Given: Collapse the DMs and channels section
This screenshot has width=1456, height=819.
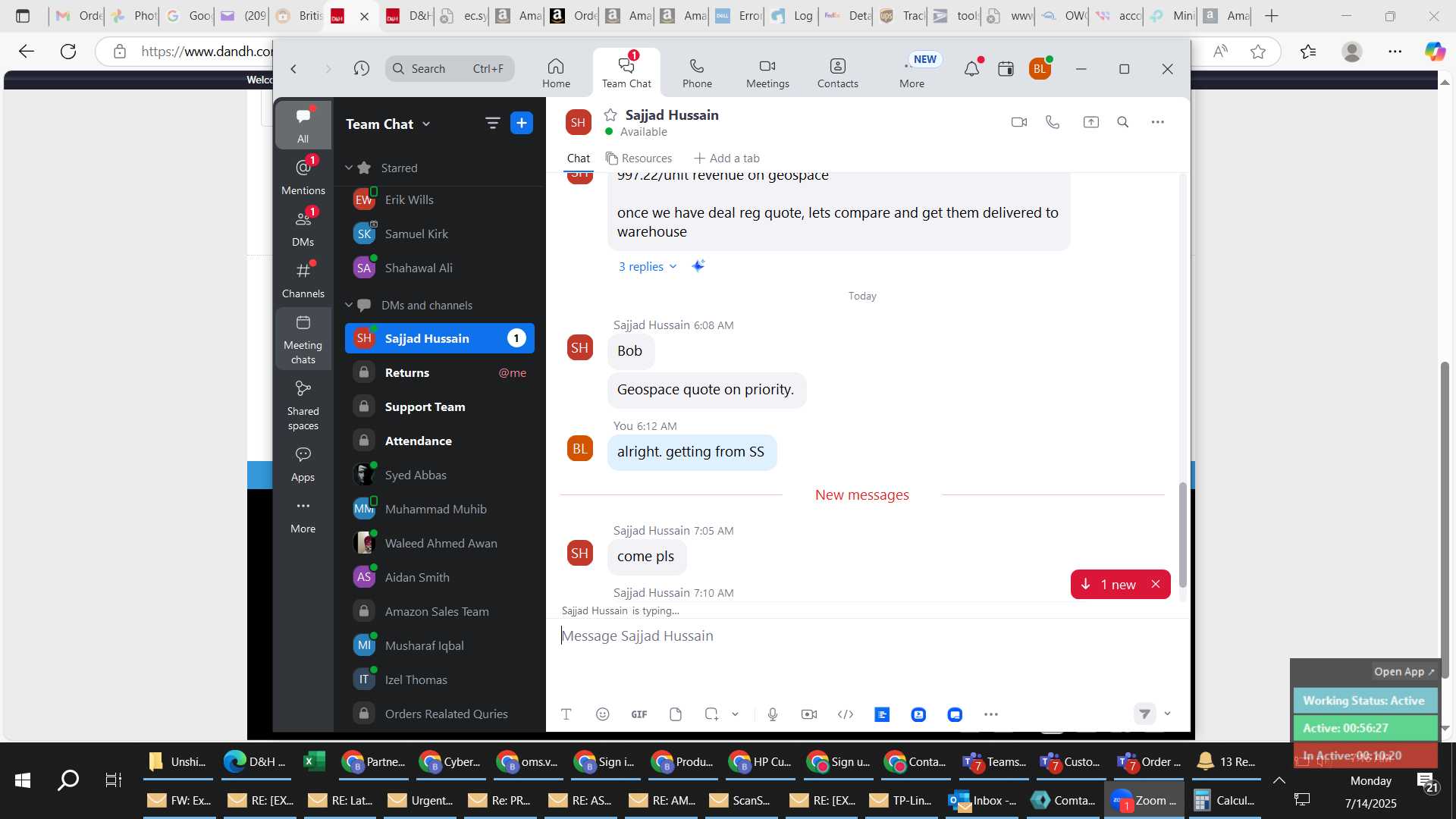Looking at the screenshot, I should (x=349, y=305).
